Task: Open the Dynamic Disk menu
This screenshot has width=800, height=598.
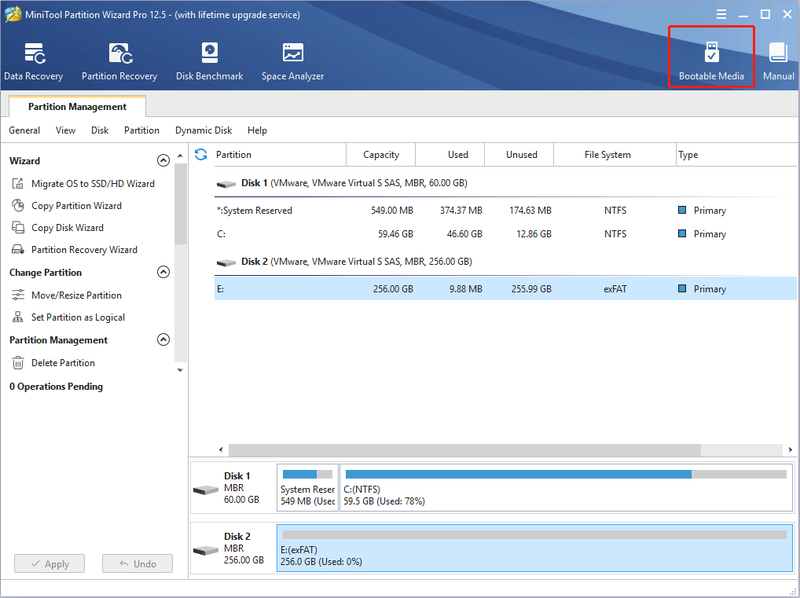Action: (x=204, y=131)
